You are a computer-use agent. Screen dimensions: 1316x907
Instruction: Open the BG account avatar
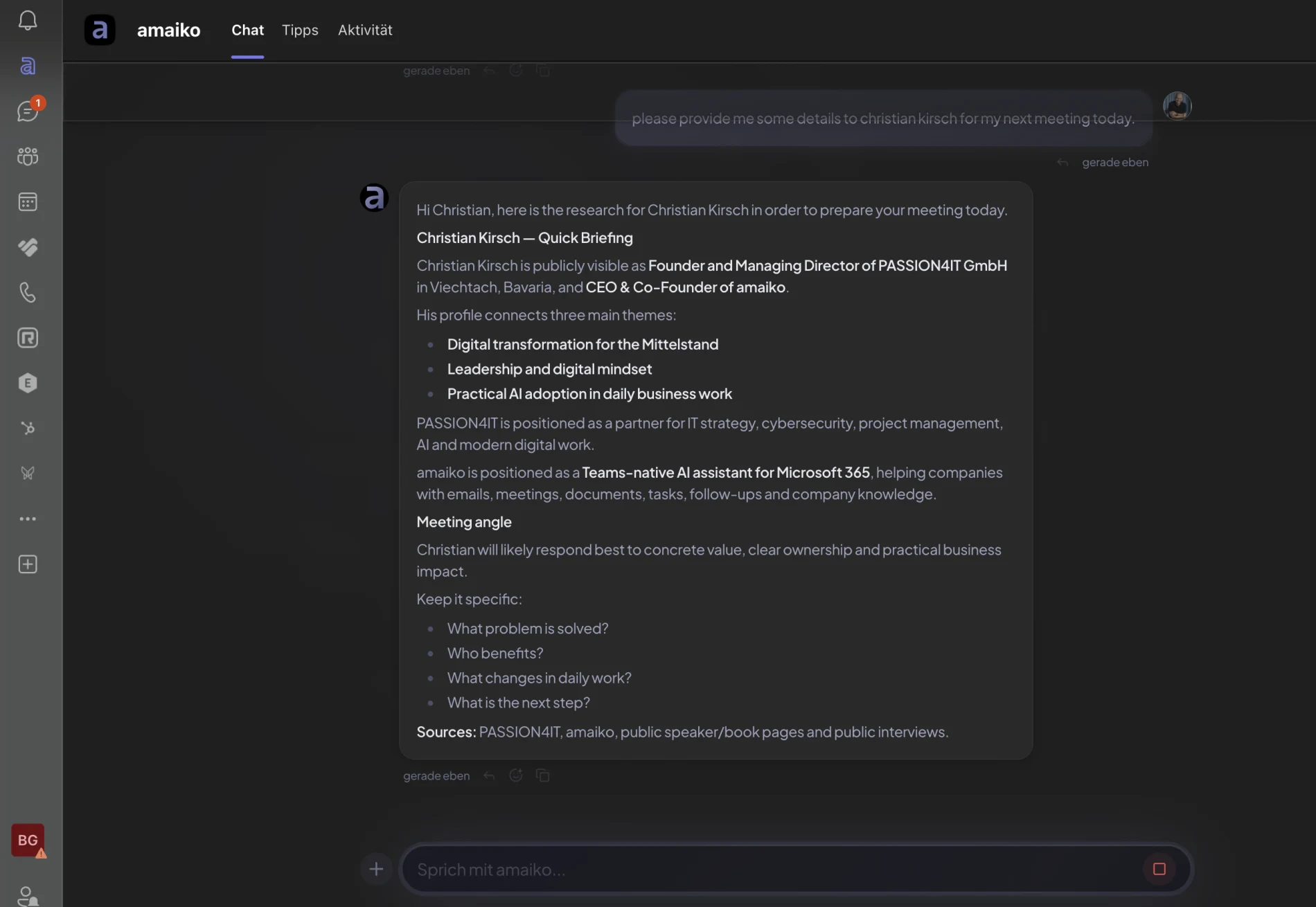(28, 841)
